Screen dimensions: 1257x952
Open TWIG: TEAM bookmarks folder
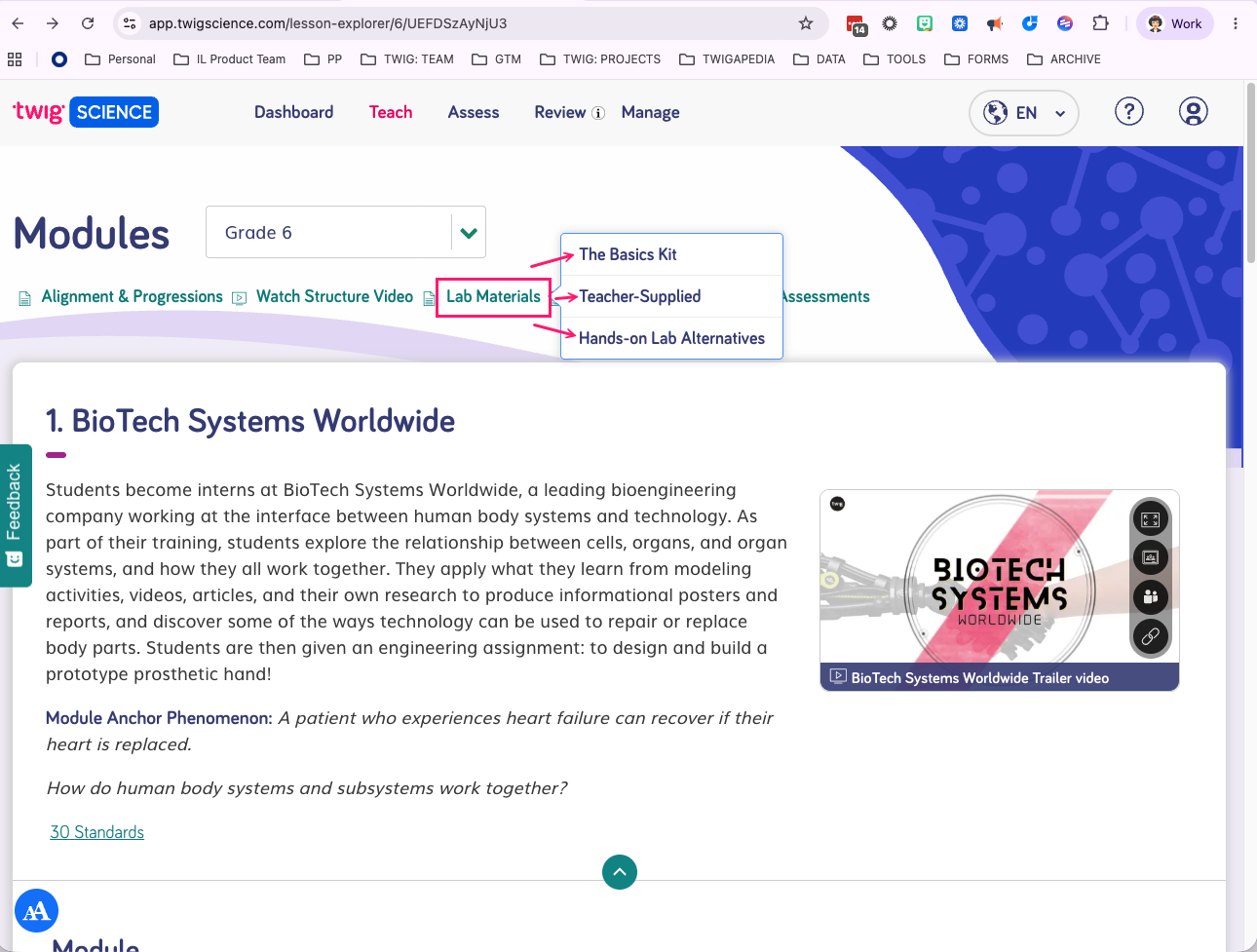[407, 59]
